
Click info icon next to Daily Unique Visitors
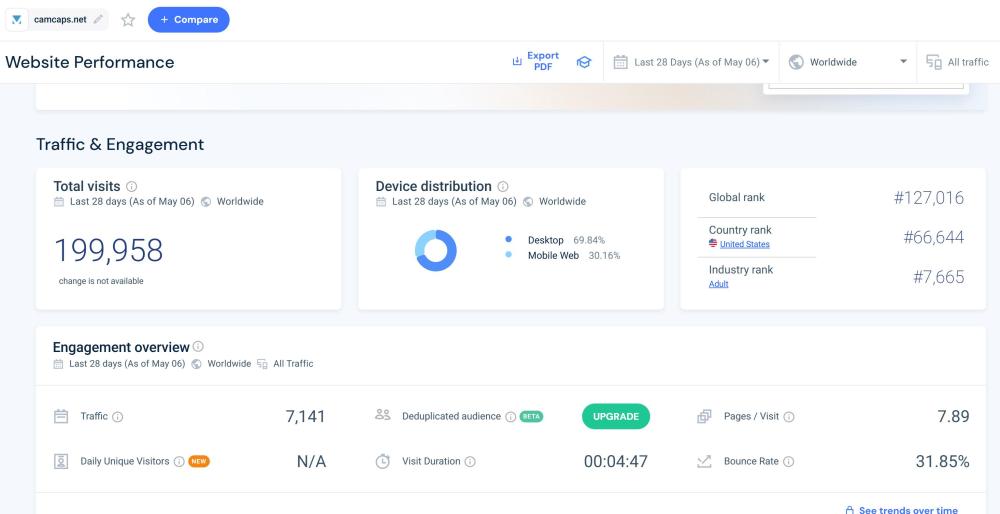coord(179,462)
